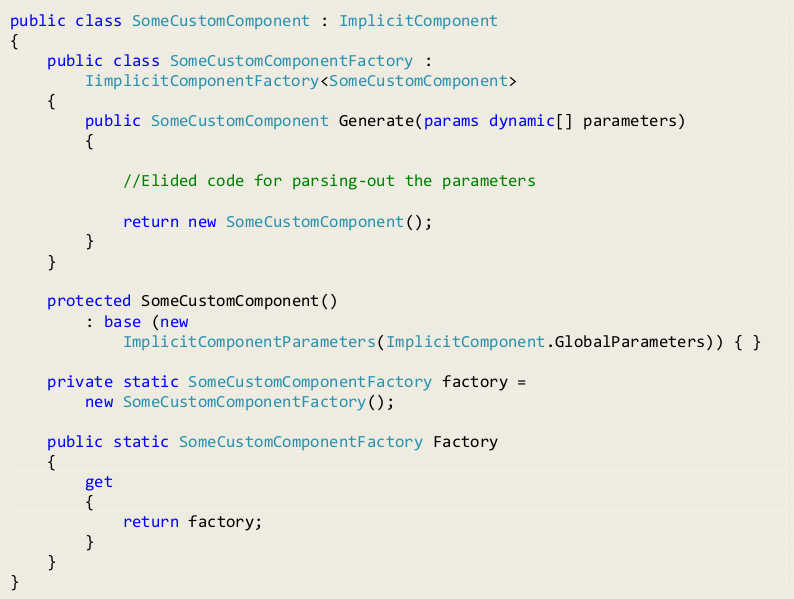Click the 'GlobalParameters' property reference
The image size is (794, 599).
628,342
